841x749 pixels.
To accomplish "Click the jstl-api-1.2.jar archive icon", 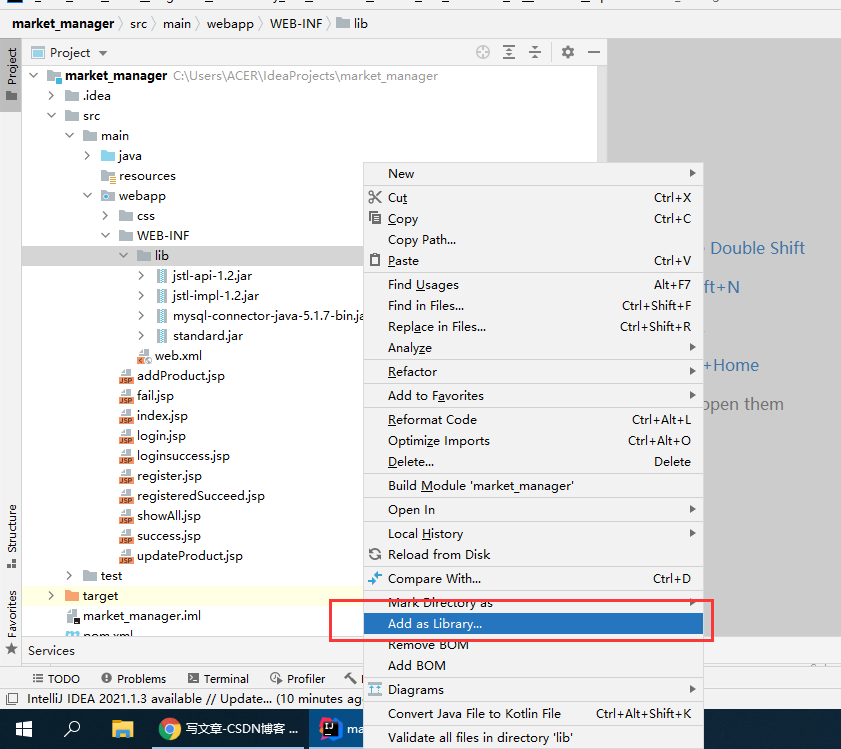I will tap(161, 276).
